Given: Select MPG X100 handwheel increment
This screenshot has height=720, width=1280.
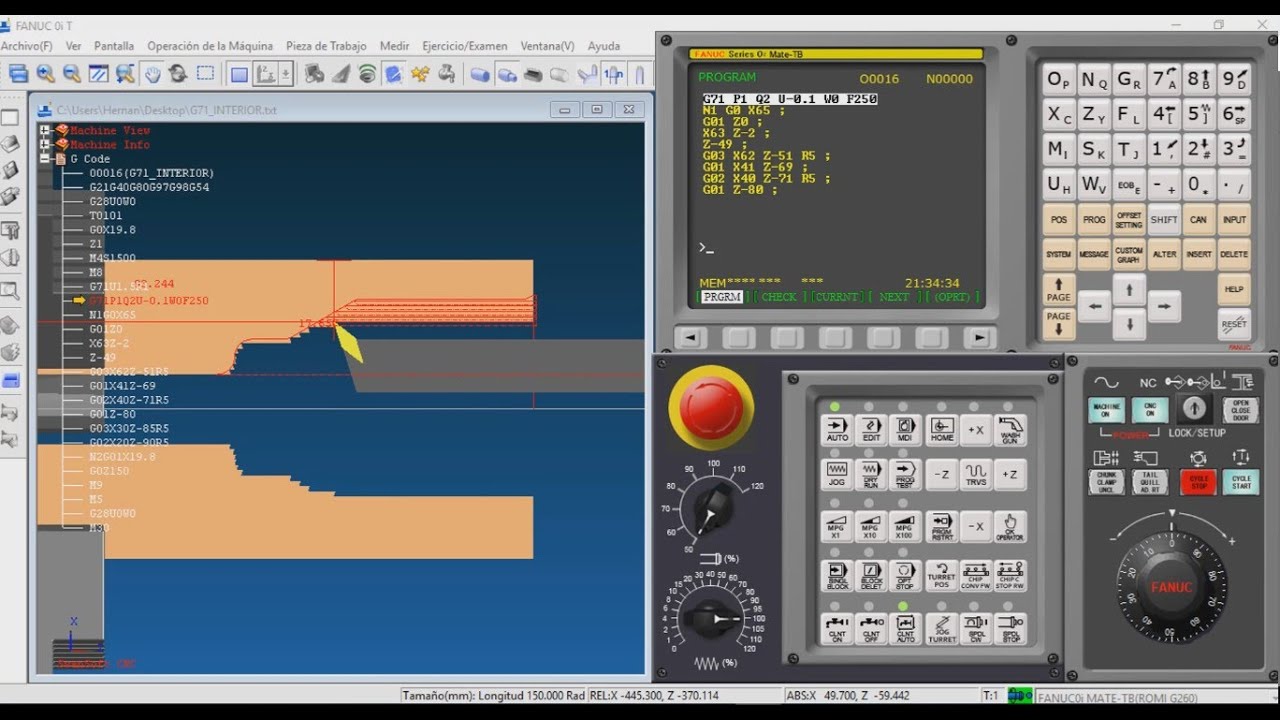Looking at the screenshot, I should click(x=905, y=527).
